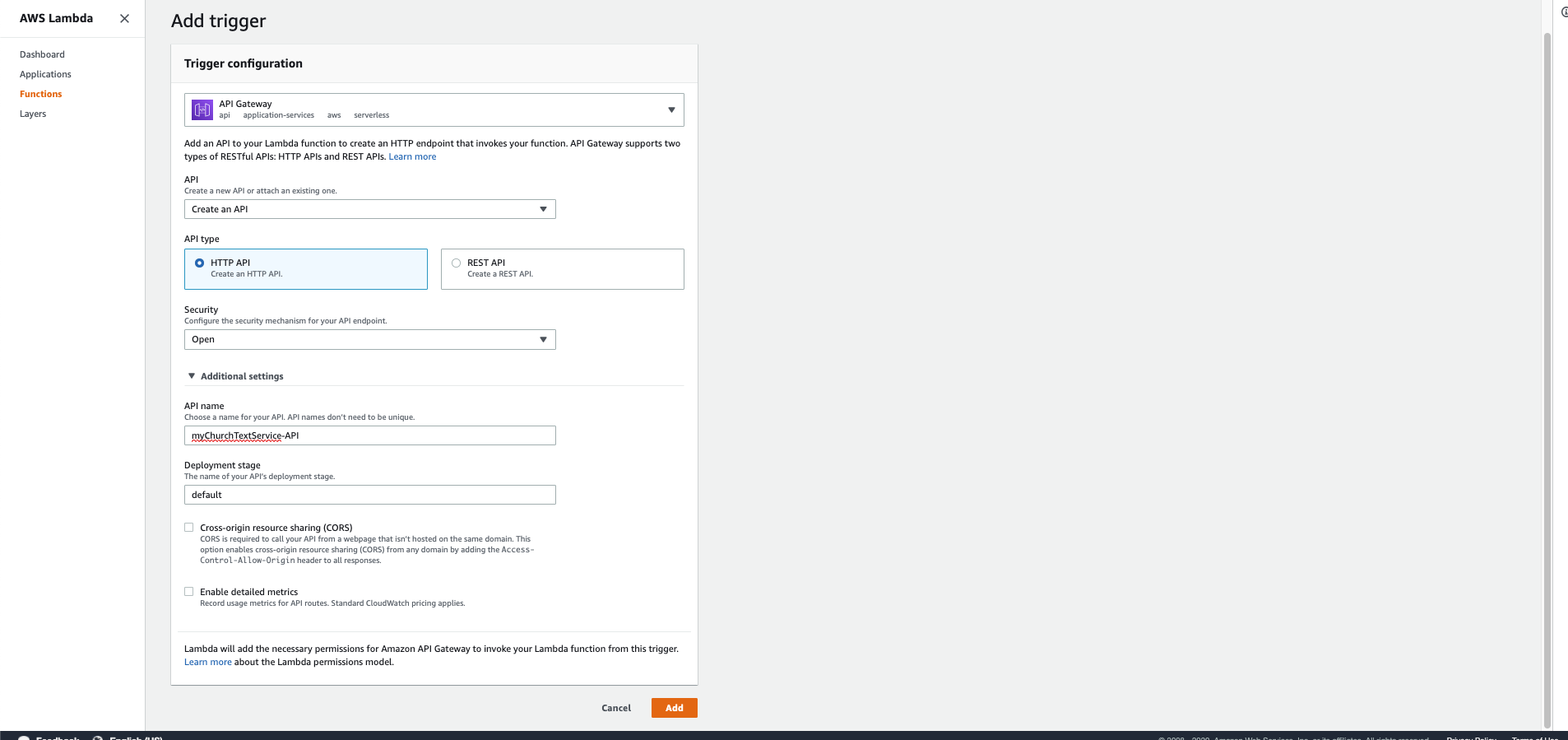Open Layers in sidebar
The width and height of the screenshot is (1568, 740).
coord(33,114)
